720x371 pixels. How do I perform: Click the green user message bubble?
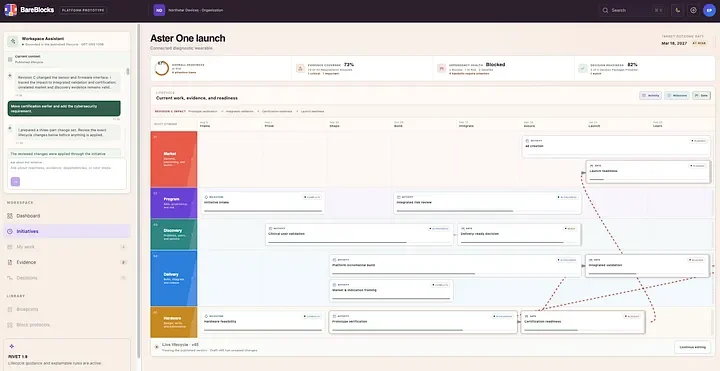click(64, 108)
